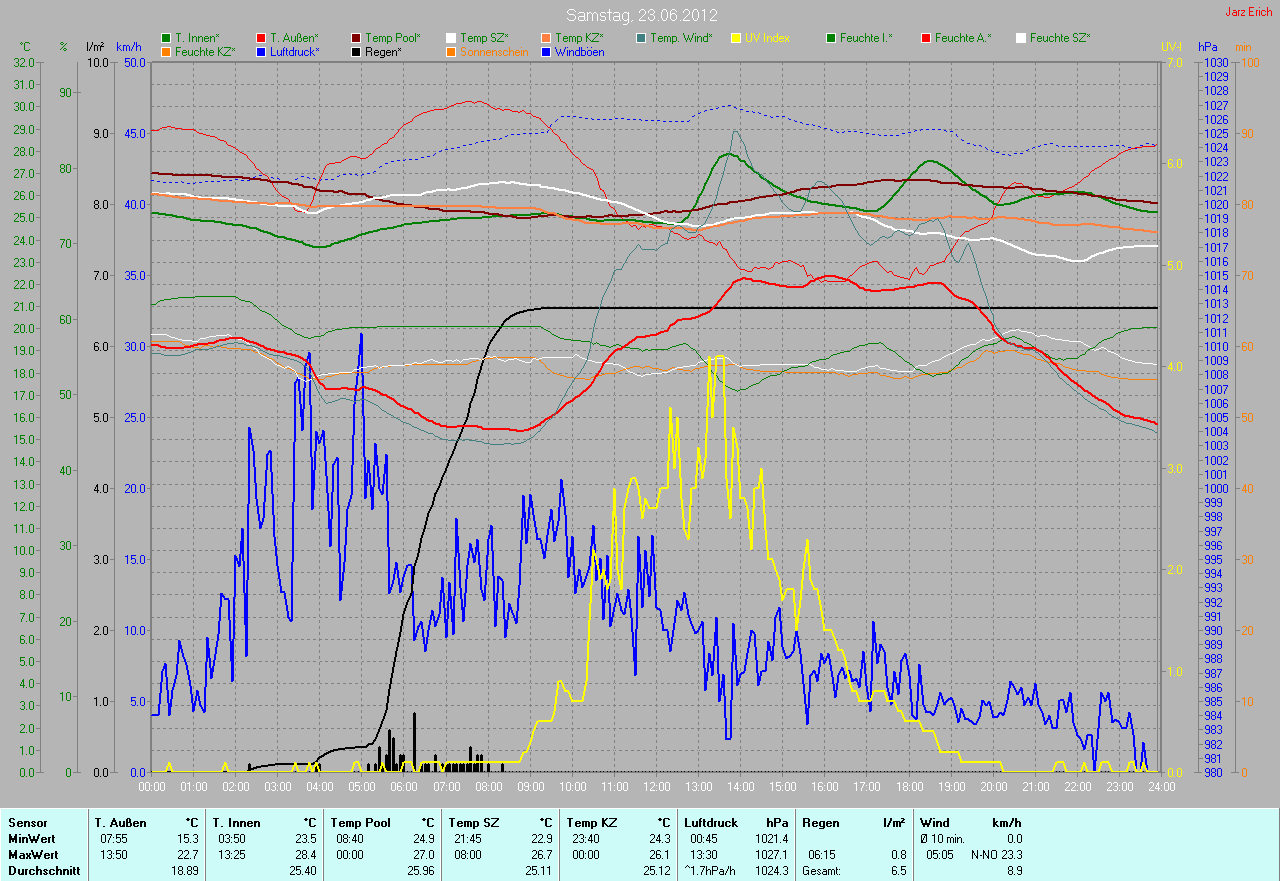Toggle the Feuchte SZ series label

[1060, 38]
